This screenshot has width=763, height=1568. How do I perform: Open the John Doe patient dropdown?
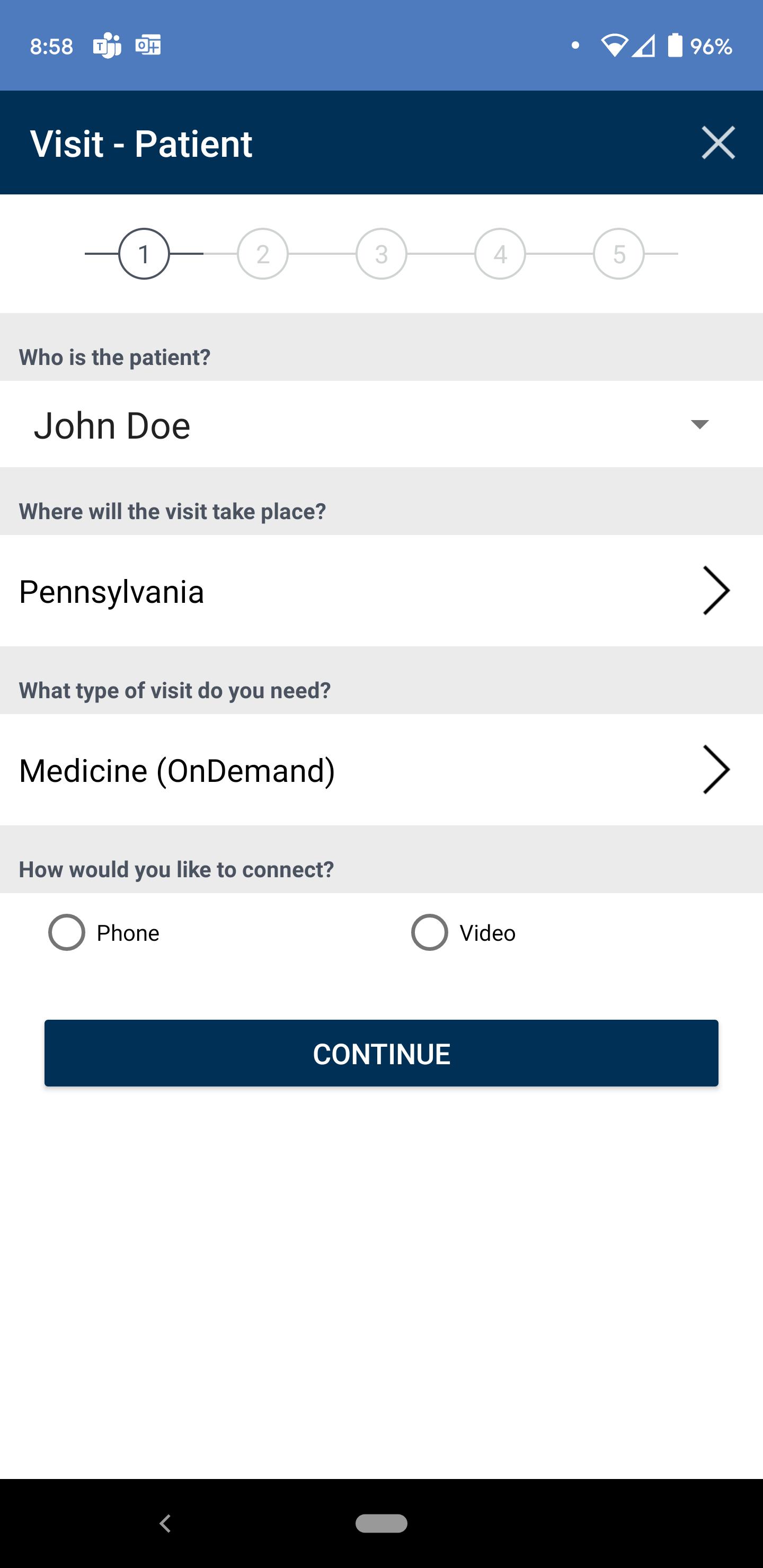[x=381, y=424]
